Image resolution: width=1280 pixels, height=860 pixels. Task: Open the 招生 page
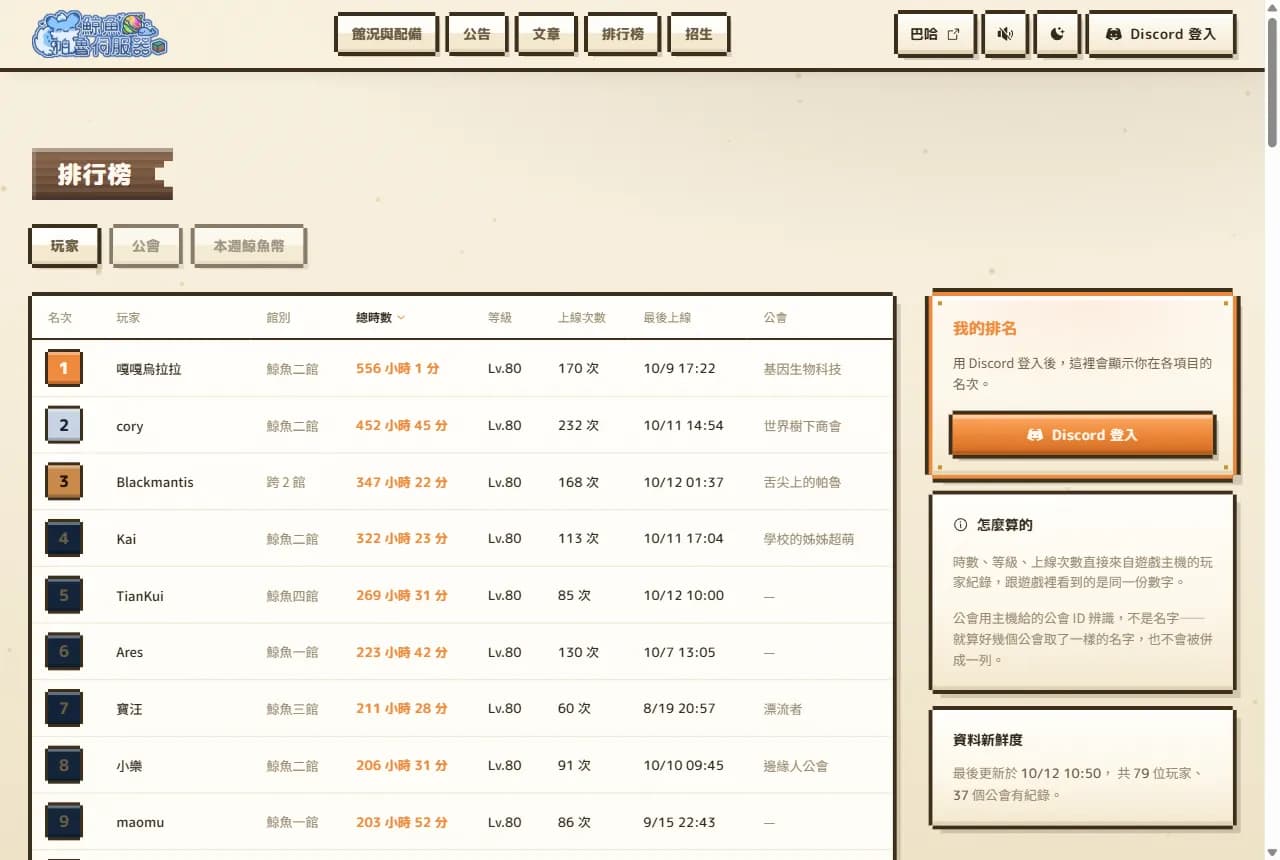699,34
